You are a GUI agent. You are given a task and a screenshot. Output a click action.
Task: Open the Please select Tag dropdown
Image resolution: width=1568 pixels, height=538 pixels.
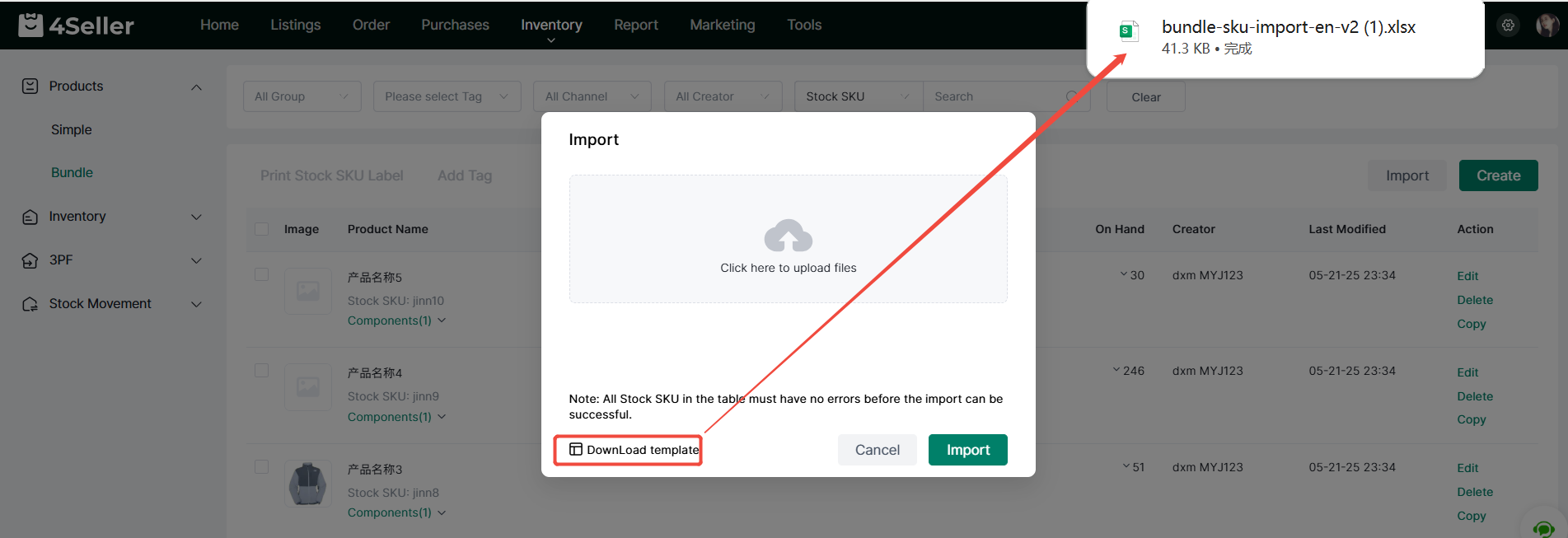point(447,96)
